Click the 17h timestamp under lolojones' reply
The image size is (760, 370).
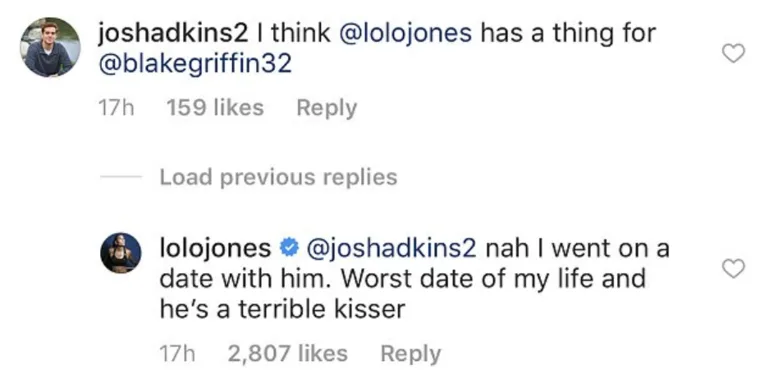tap(177, 354)
